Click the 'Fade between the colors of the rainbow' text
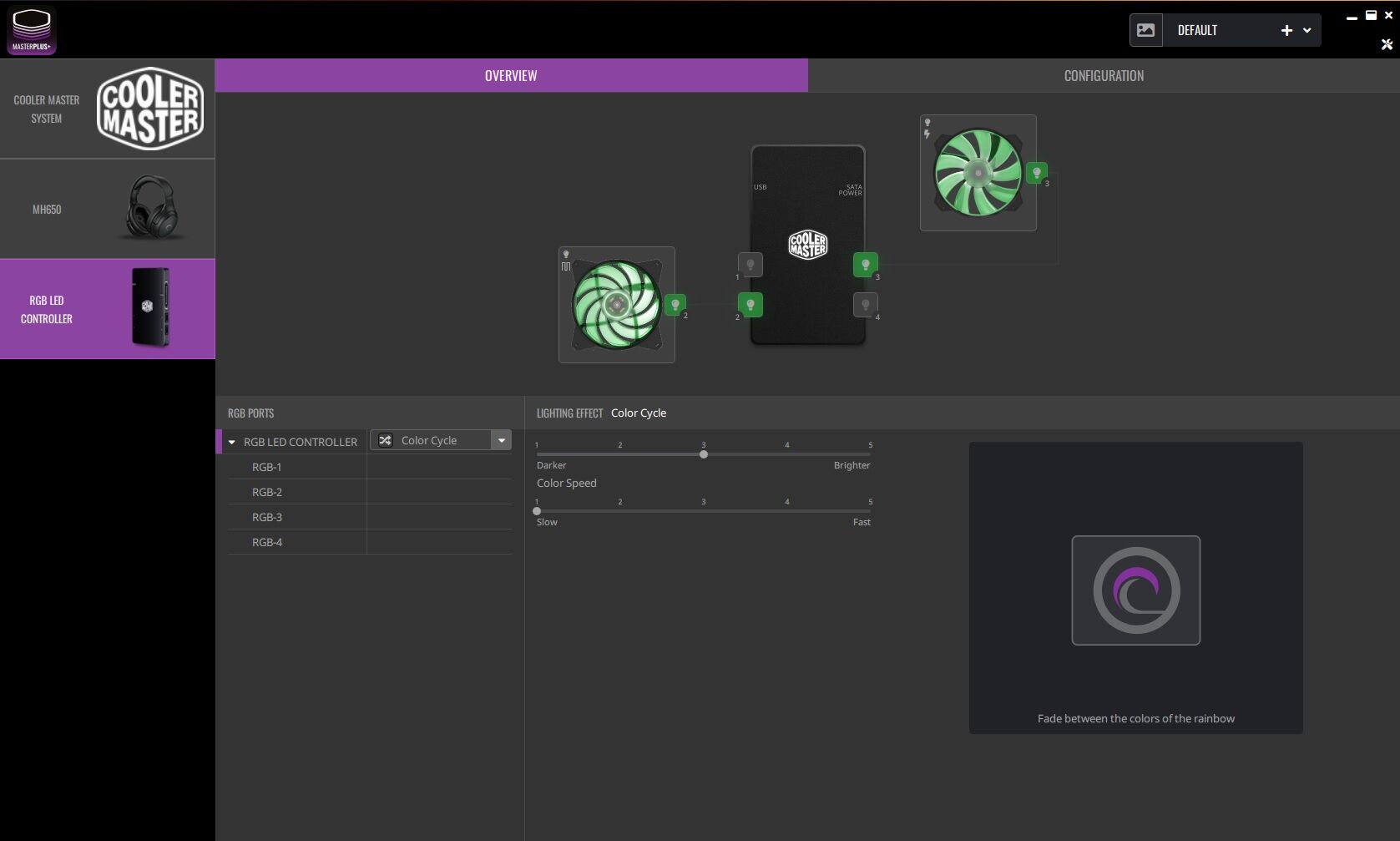Screen dimensions: 1400x841 1136,718
